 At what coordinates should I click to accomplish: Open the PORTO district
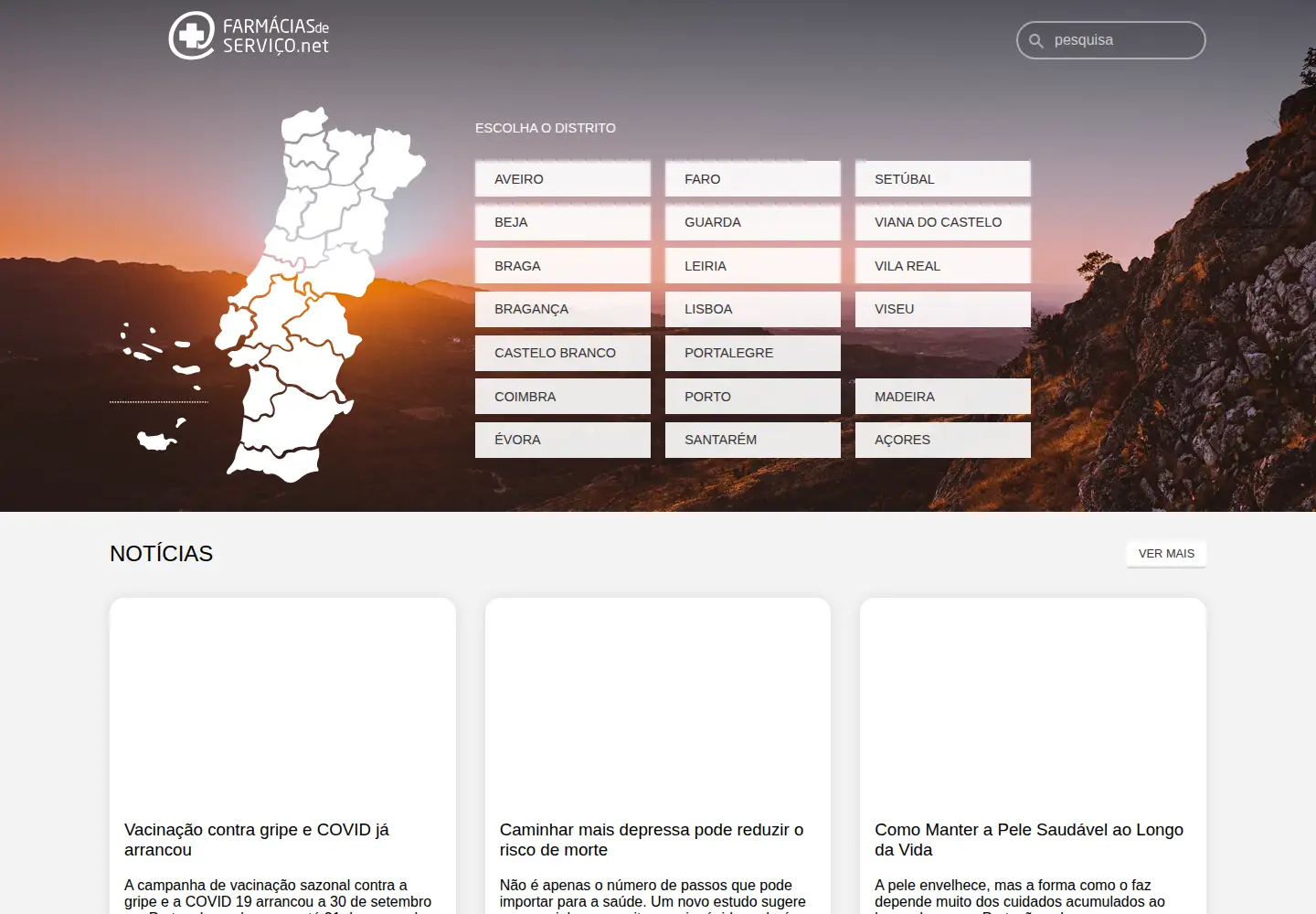coord(753,397)
